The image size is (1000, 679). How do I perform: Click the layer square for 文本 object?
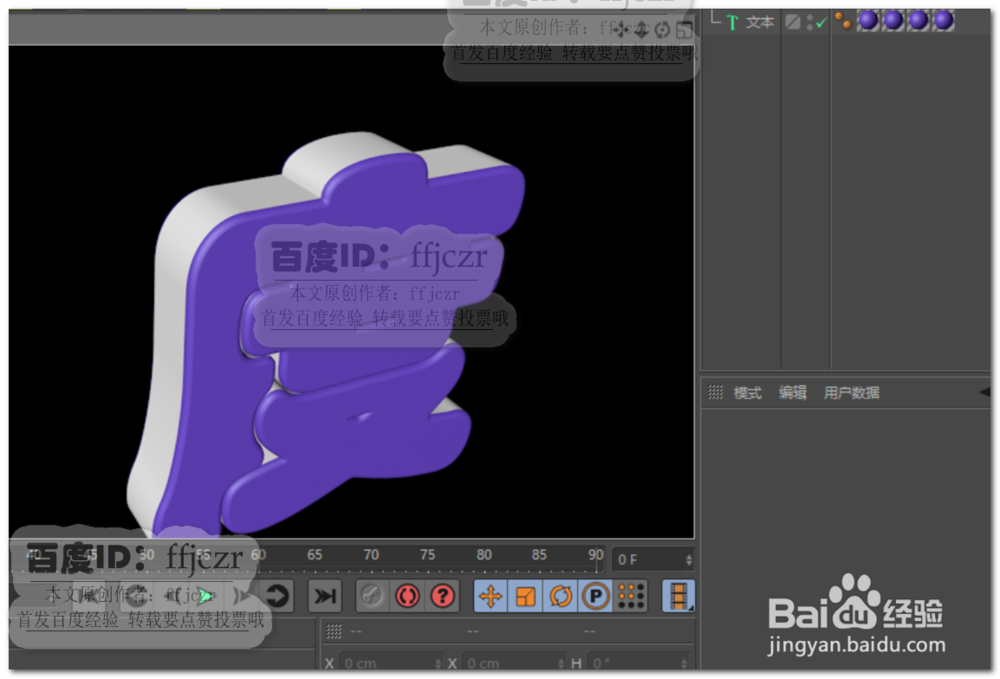tap(793, 22)
